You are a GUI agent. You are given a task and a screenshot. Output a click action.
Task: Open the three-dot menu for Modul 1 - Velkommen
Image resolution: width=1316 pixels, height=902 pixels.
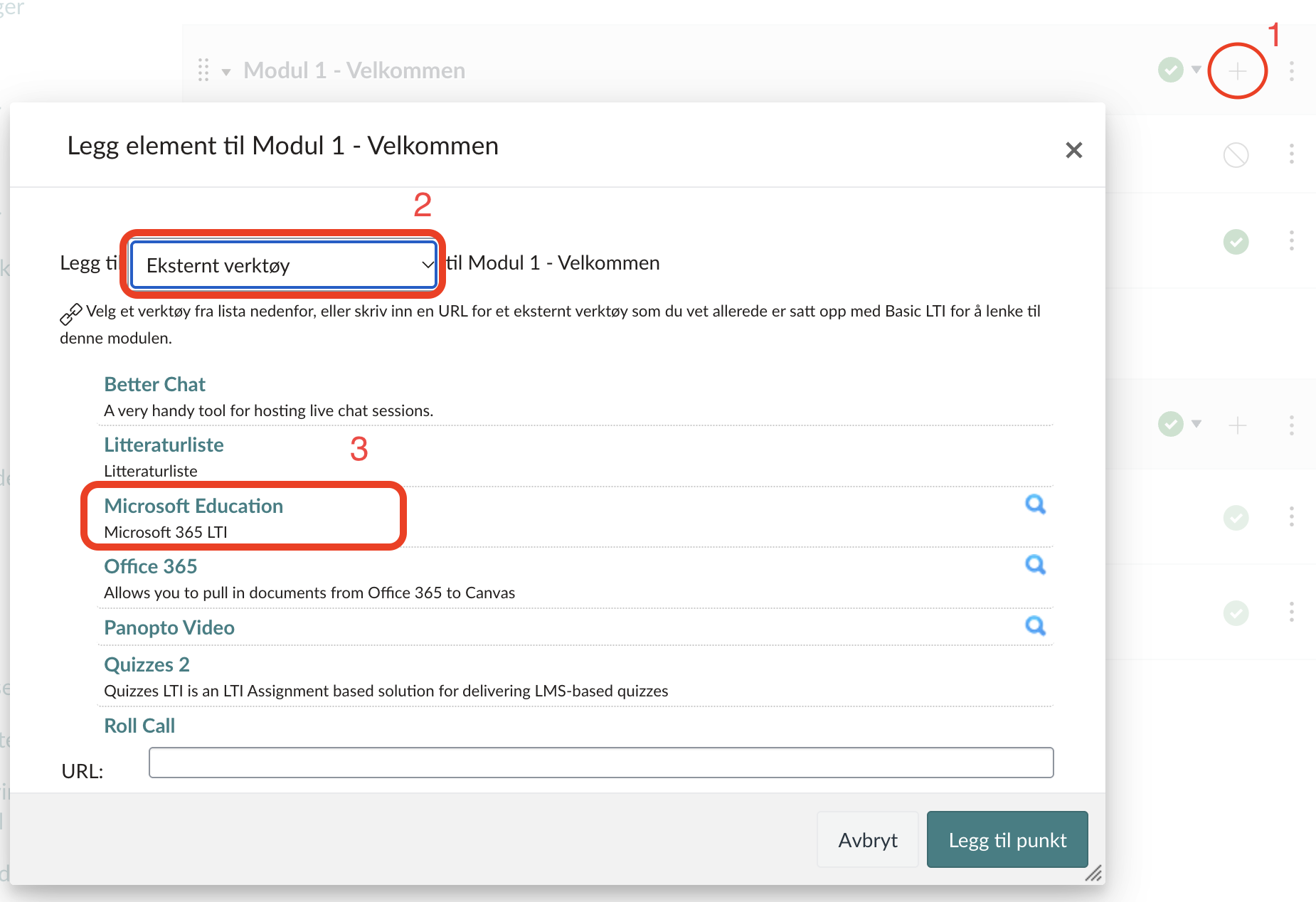(1291, 70)
